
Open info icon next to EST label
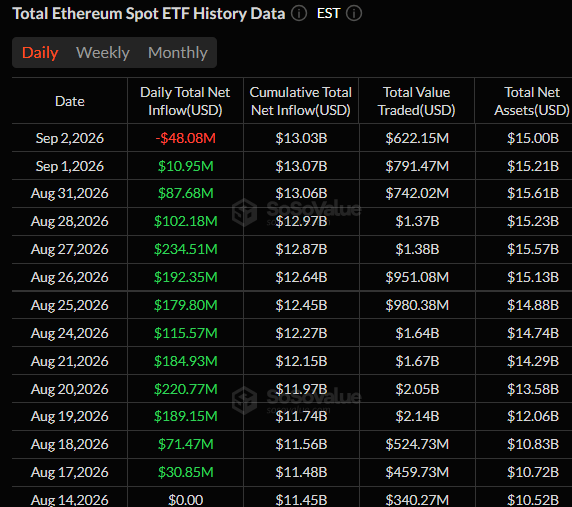click(x=353, y=14)
